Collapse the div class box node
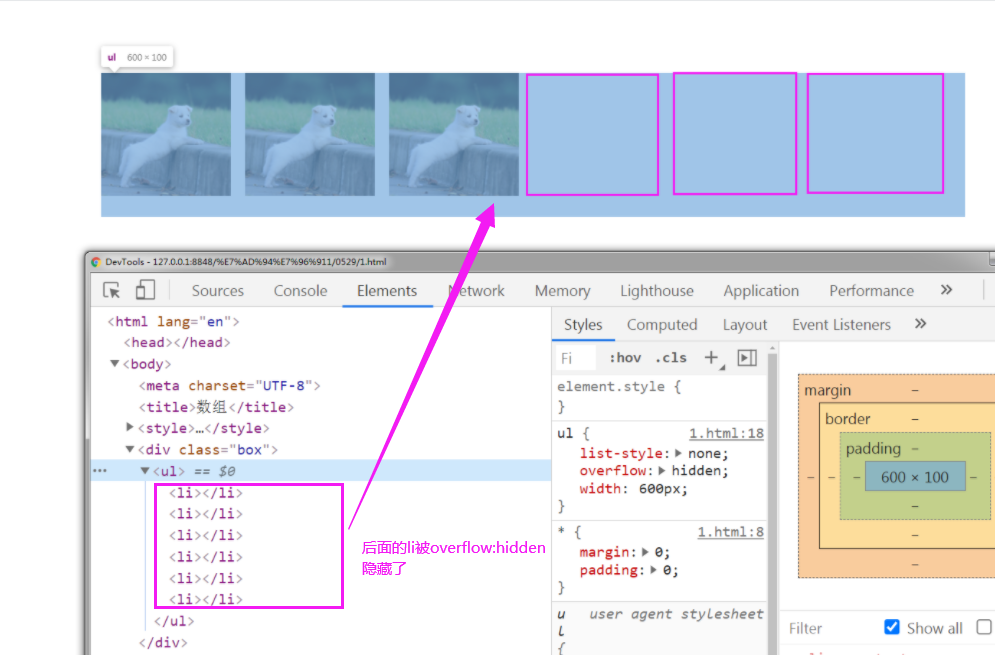This screenshot has width=995, height=655. (x=130, y=449)
